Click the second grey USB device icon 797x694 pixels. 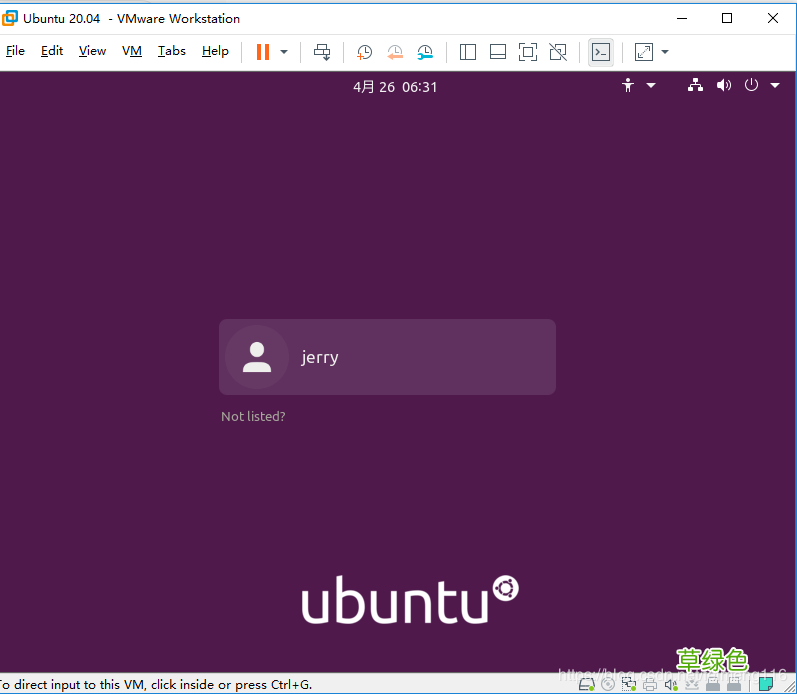(734, 684)
